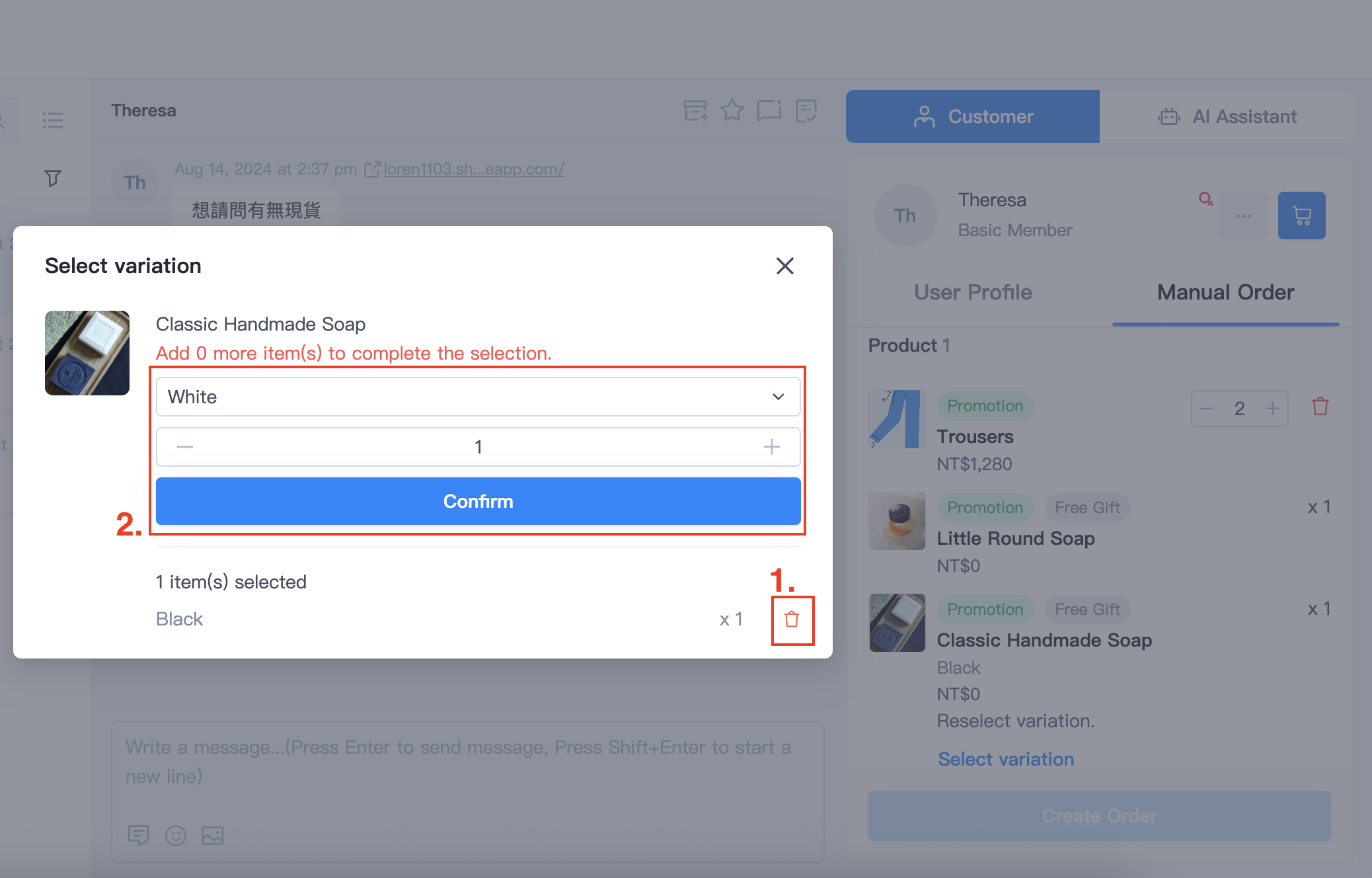Switch to the Customer tab
The height and width of the screenshot is (878, 1372).
coord(973,116)
